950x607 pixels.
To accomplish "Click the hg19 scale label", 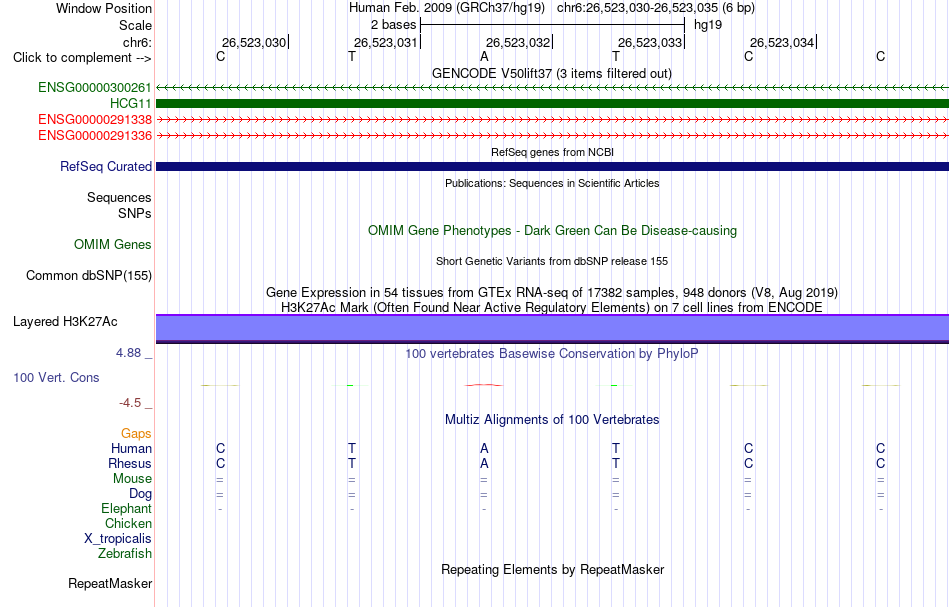I will [708, 25].
